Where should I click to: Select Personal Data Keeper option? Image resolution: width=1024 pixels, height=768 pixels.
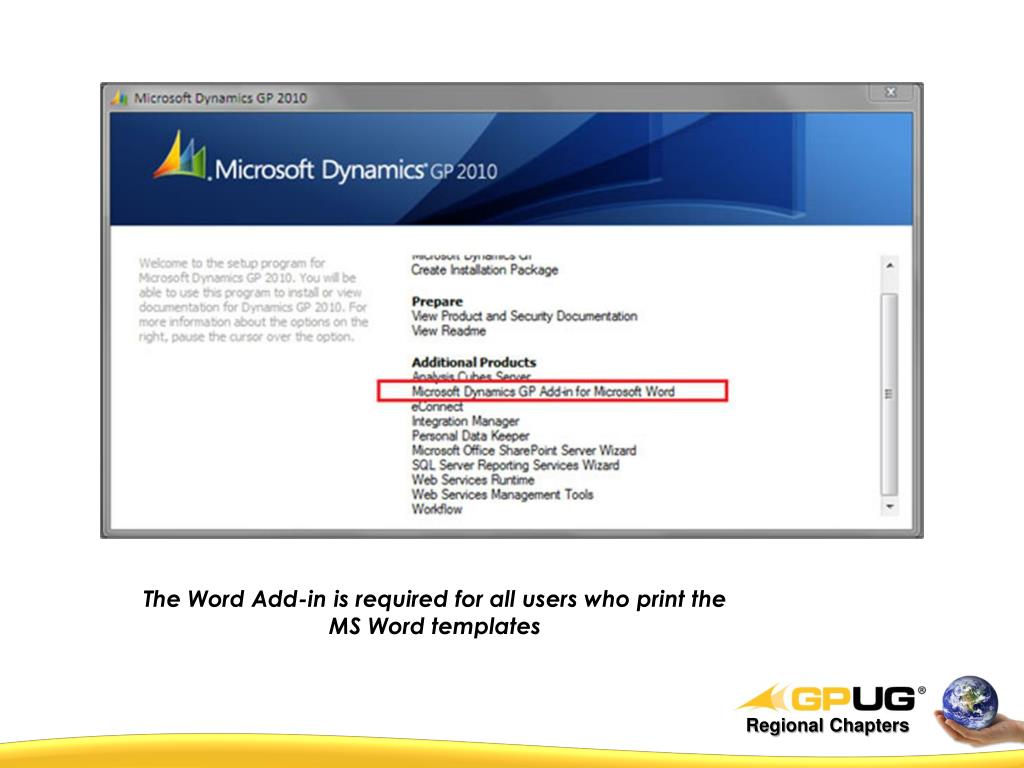pyautogui.click(x=470, y=436)
